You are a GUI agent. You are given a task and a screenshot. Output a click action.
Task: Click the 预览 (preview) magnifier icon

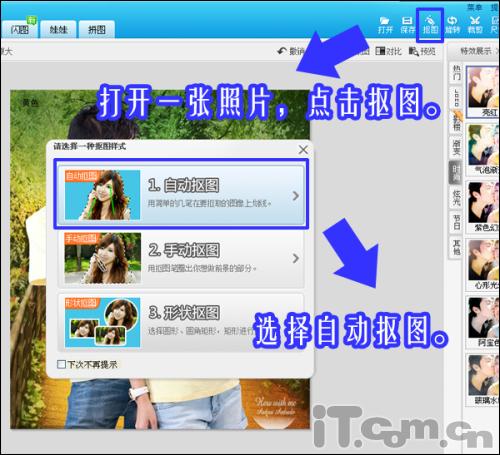point(414,51)
